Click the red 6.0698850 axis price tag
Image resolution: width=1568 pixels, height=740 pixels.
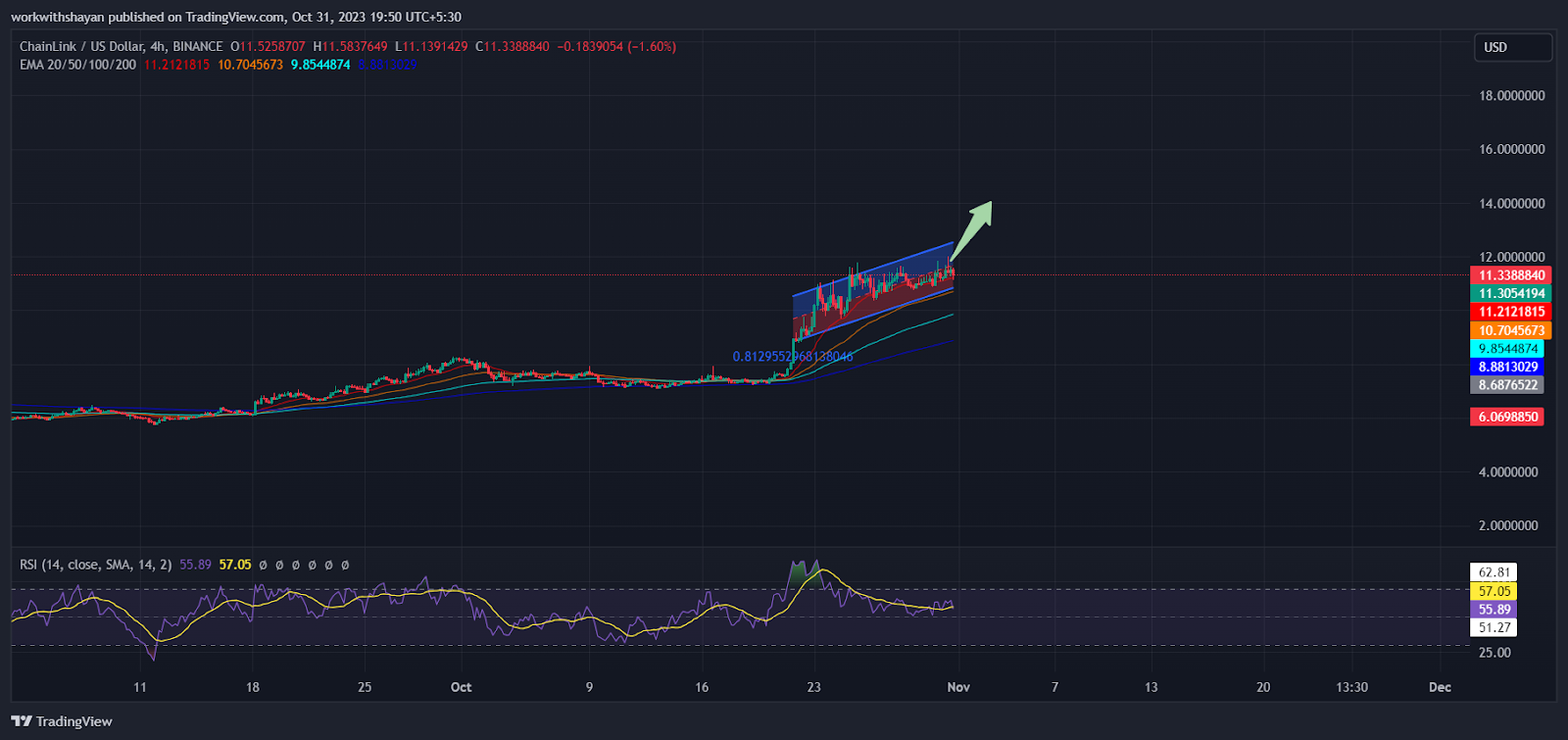[x=1507, y=417]
